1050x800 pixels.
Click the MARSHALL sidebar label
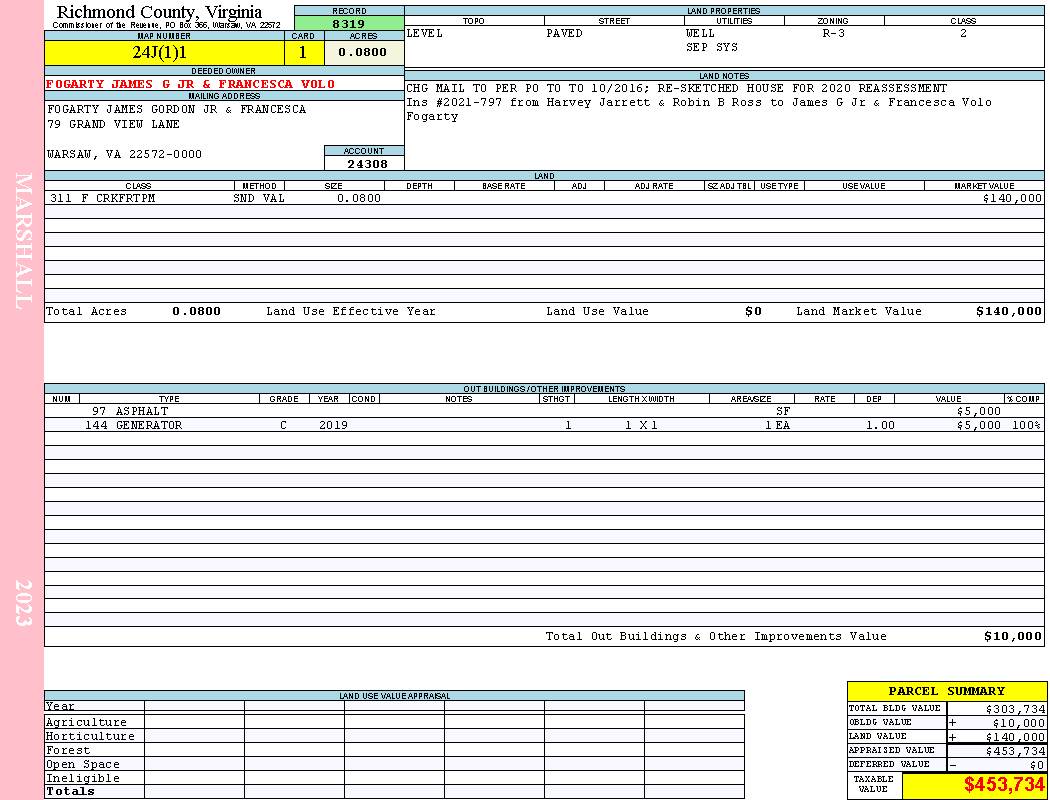(x=23, y=241)
